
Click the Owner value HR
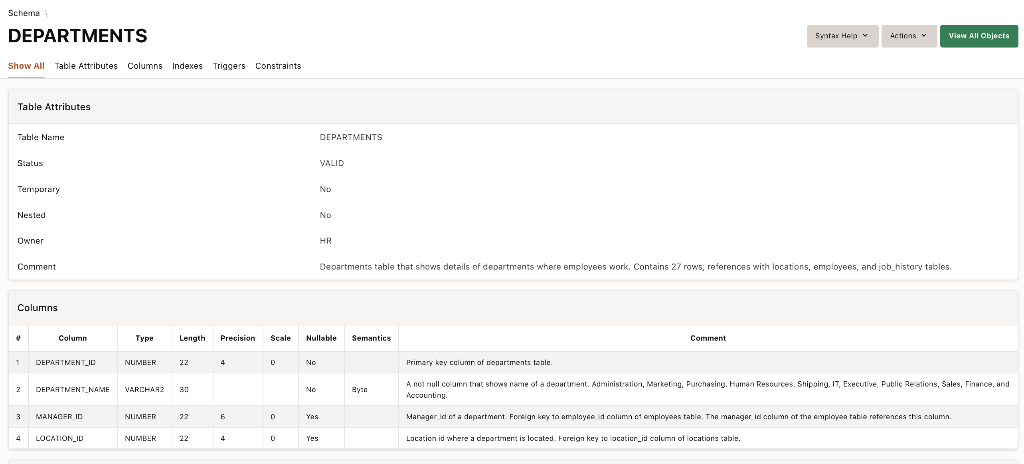pos(325,241)
